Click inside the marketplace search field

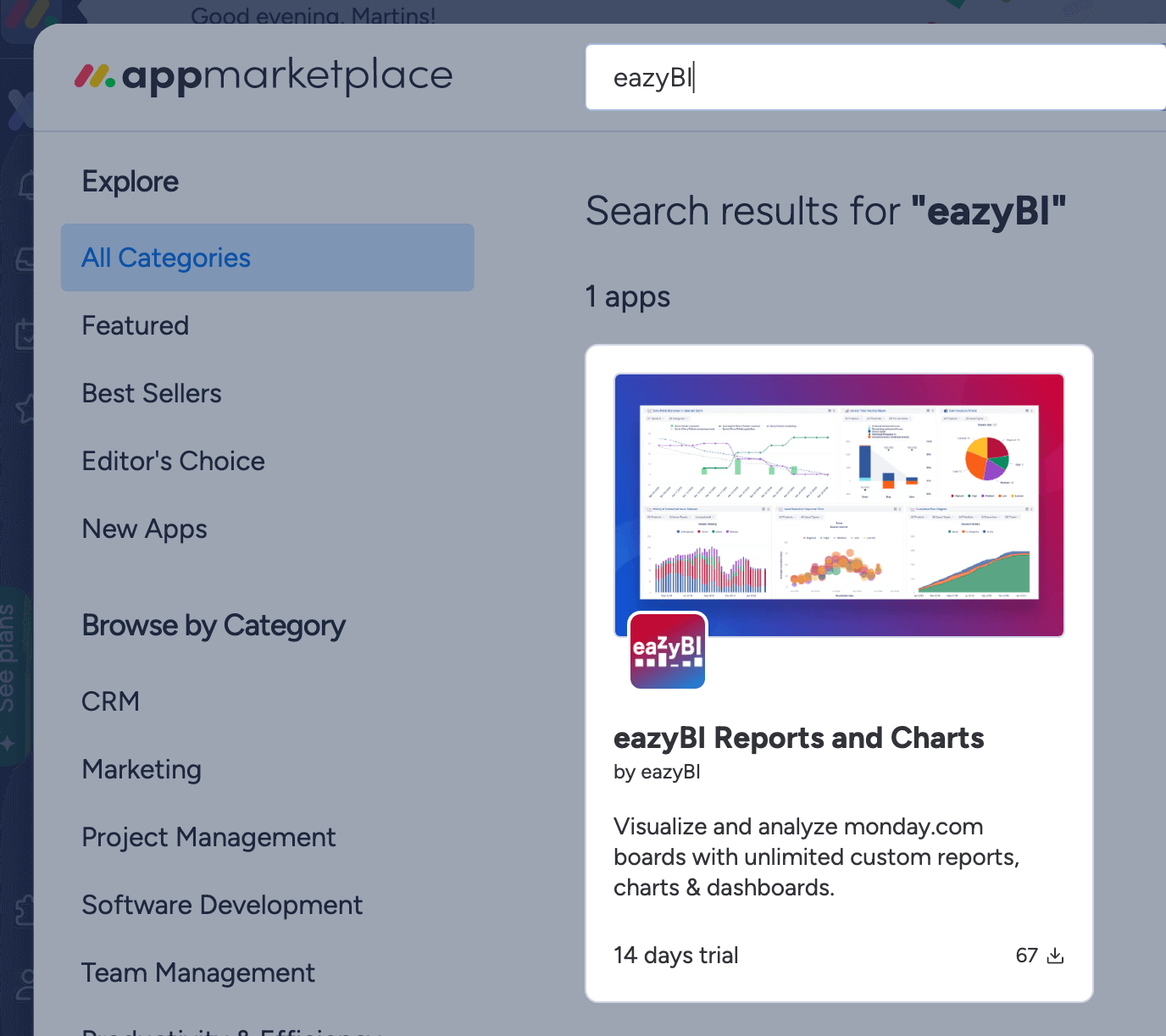click(873, 77)
